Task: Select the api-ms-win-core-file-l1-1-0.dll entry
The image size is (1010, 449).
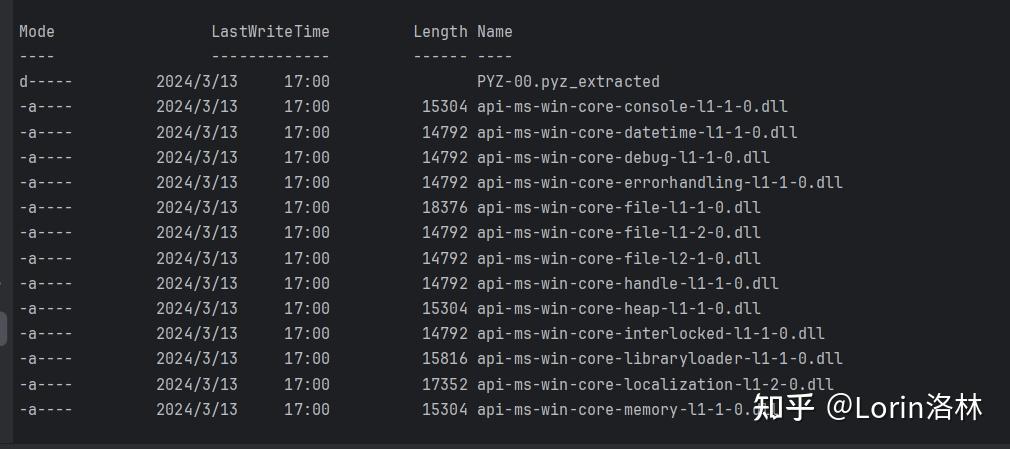Action: point(618,207)
